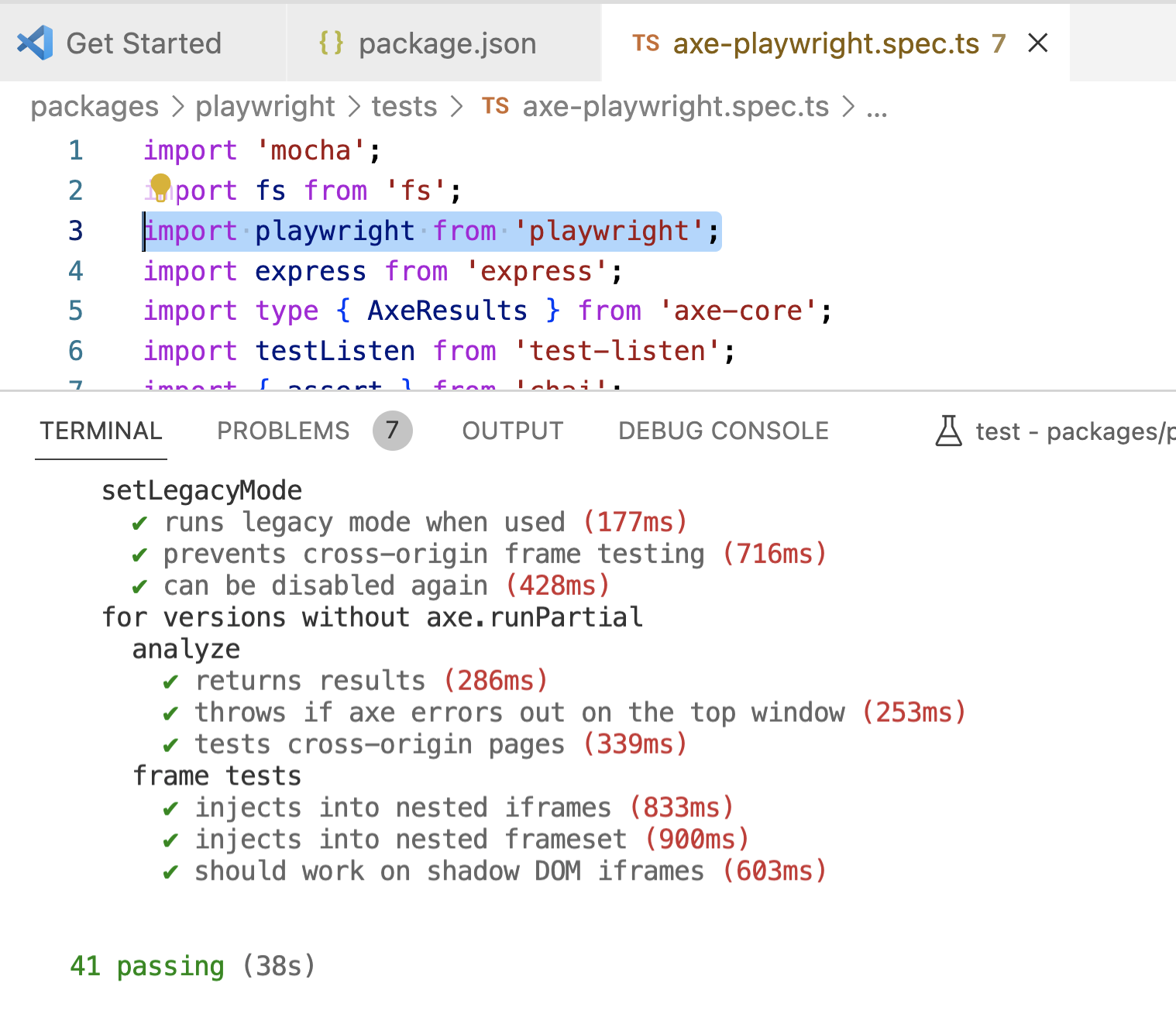Click 'for versions without axe.runPartial' heading
This screenshot has width=1176, height=1010.
coord(373,617)
